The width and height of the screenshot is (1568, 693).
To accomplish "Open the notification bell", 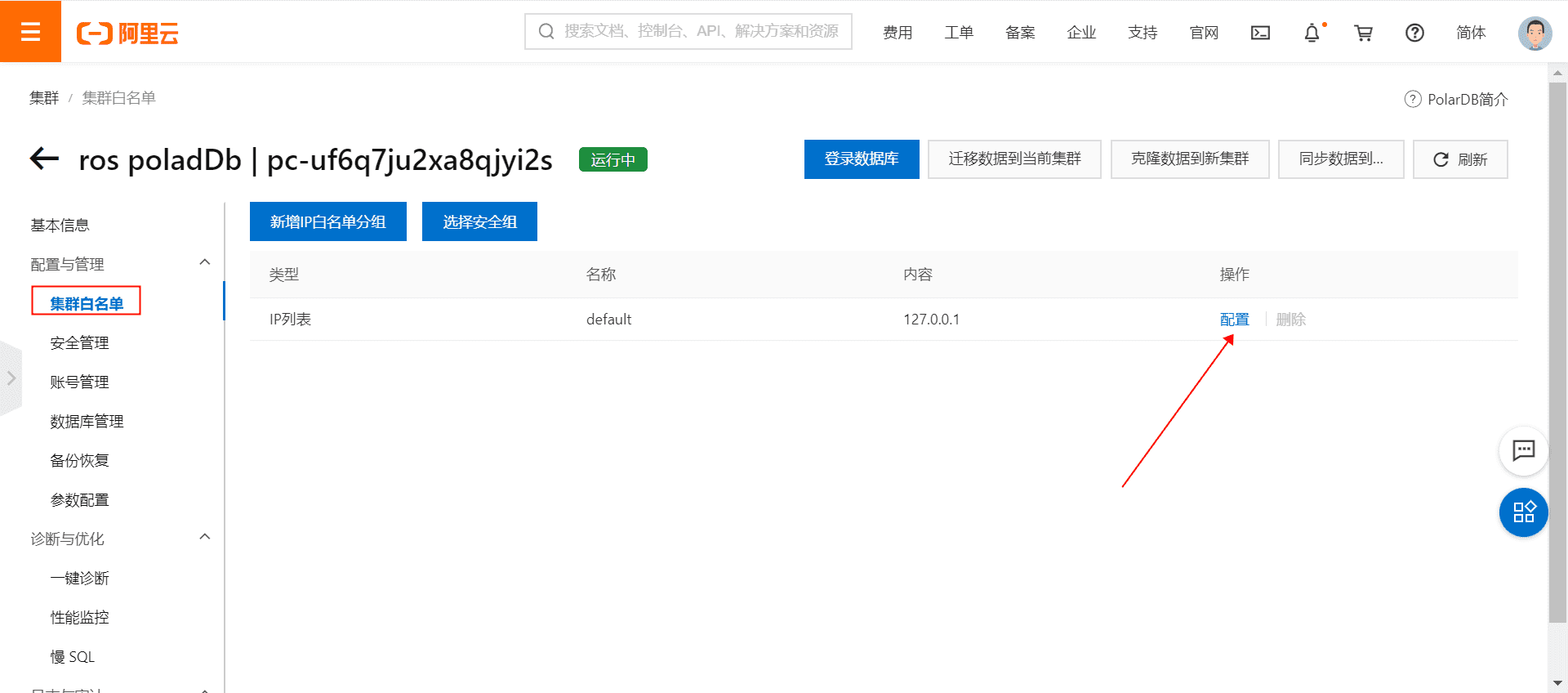I will point(1312,33).
